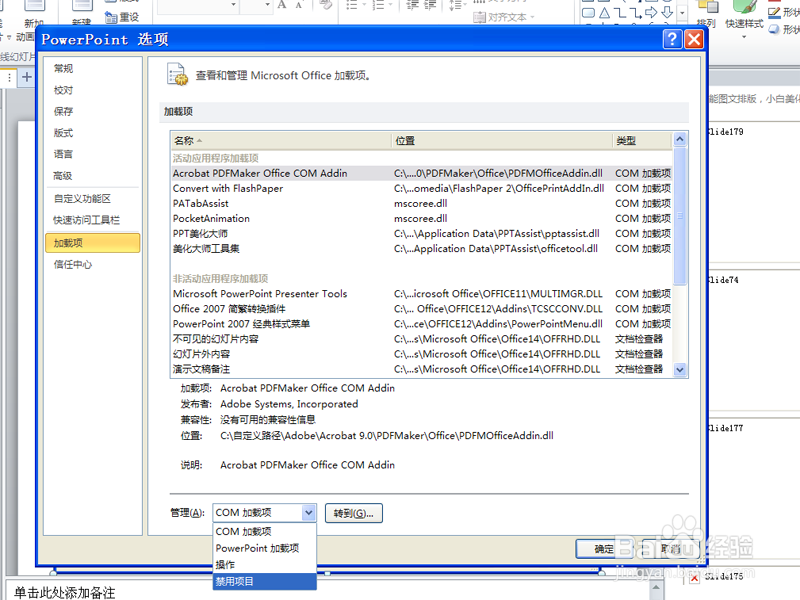Choose PowerPoint 加载项 in the dropdown list
This screenshot has width=800, height=600.
point(264,548)
